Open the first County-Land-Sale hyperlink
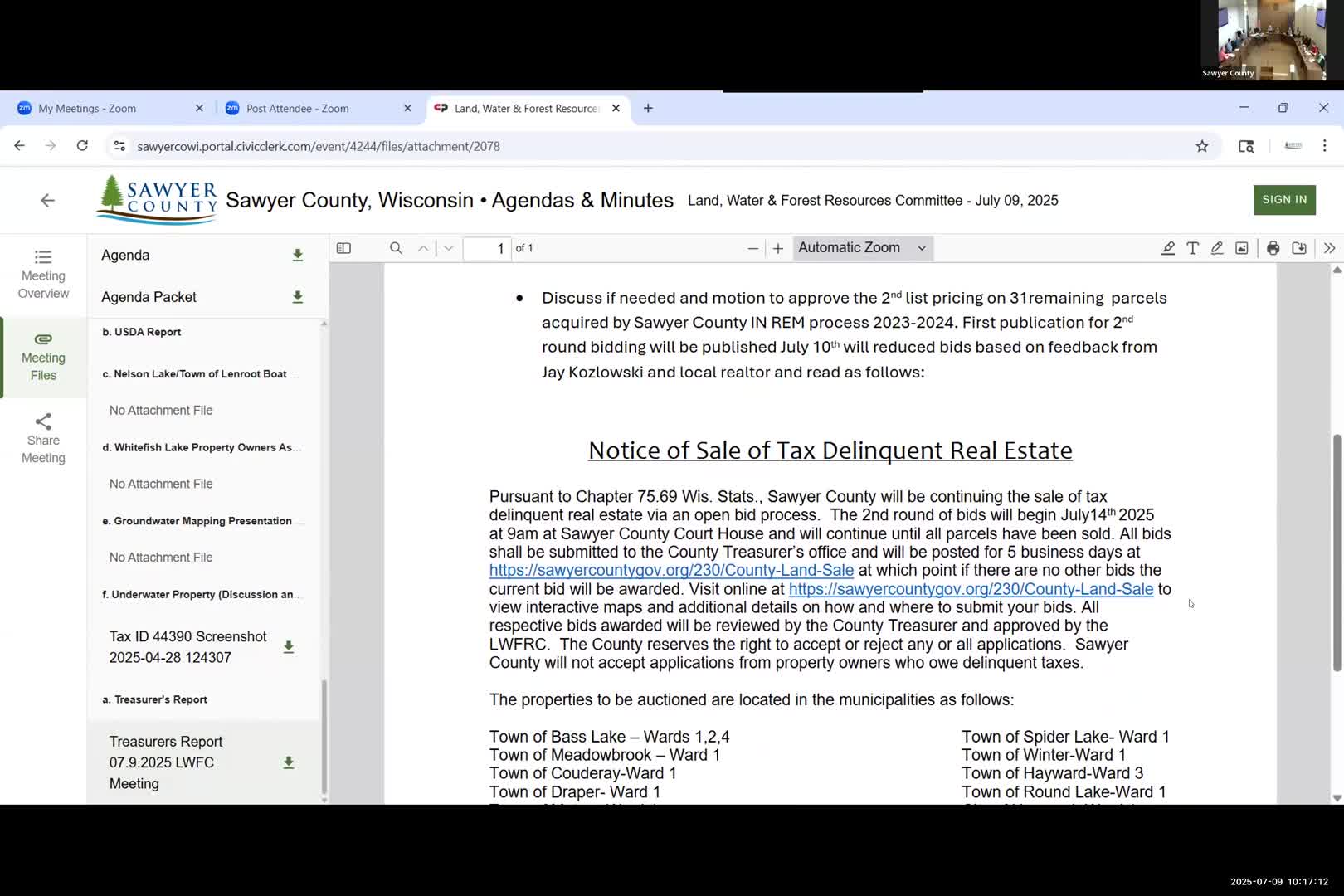The height and width of the screenshot is (896, 1344). 670,570
